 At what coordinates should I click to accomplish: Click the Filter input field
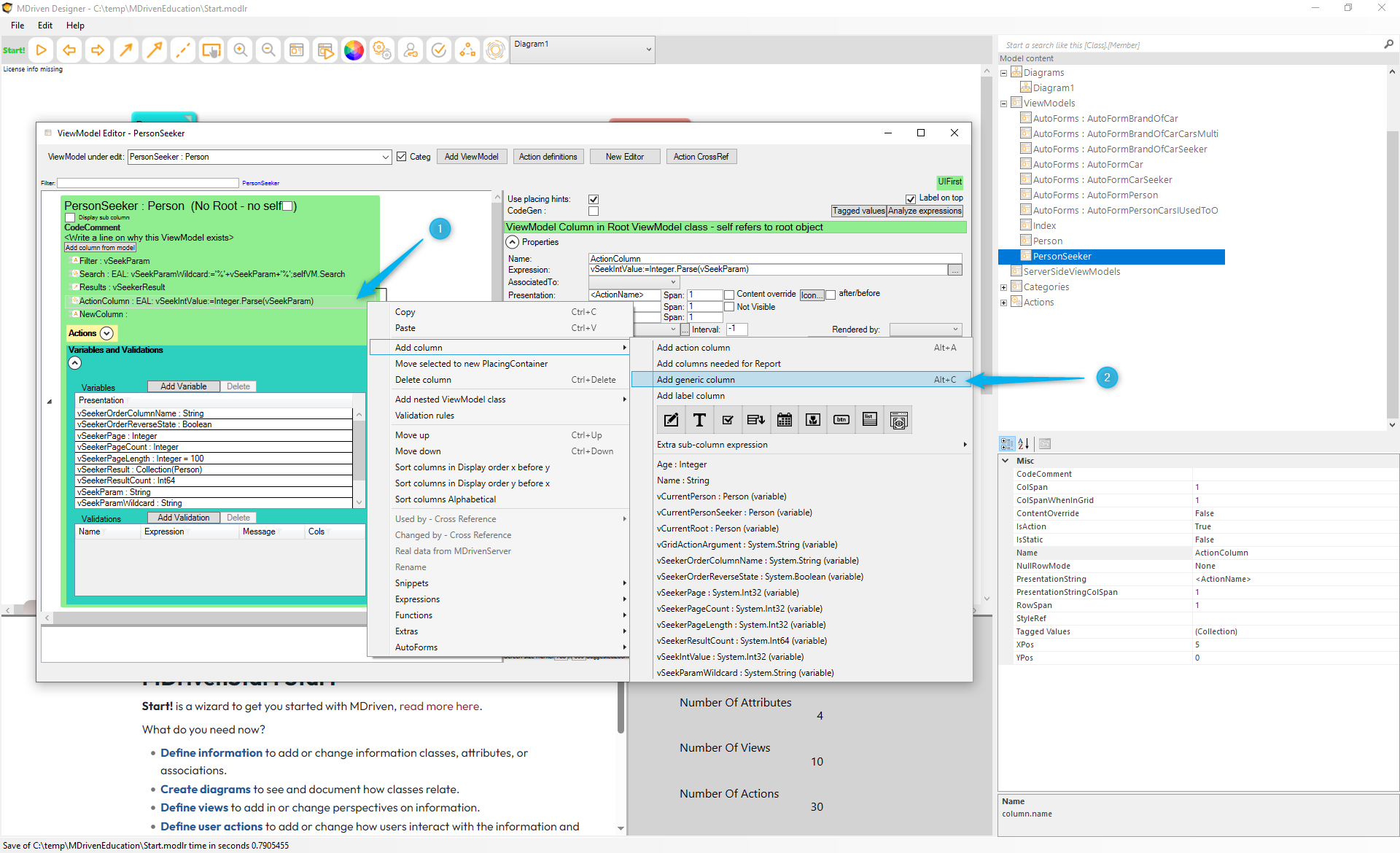pos(148,183)
